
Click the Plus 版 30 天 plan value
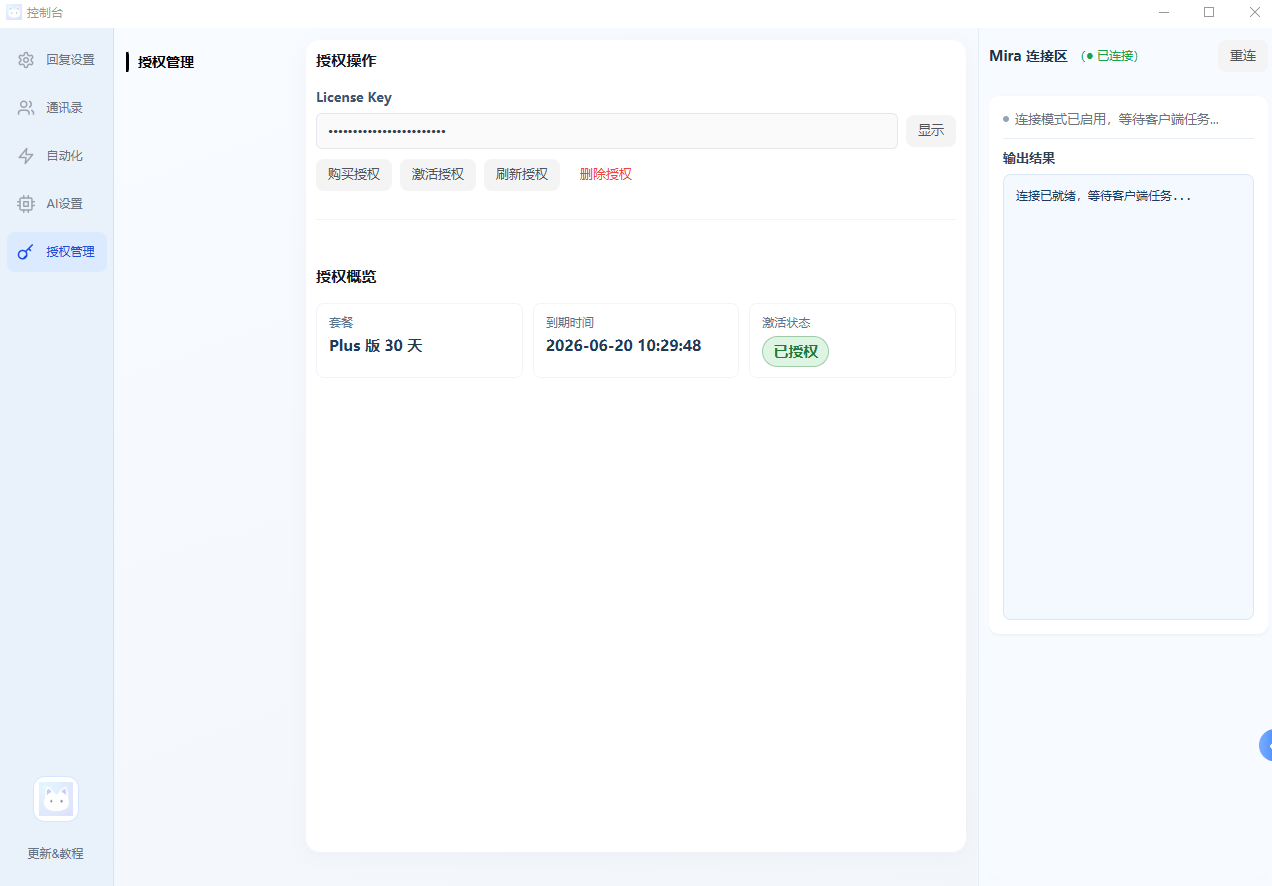coord(376,346)
